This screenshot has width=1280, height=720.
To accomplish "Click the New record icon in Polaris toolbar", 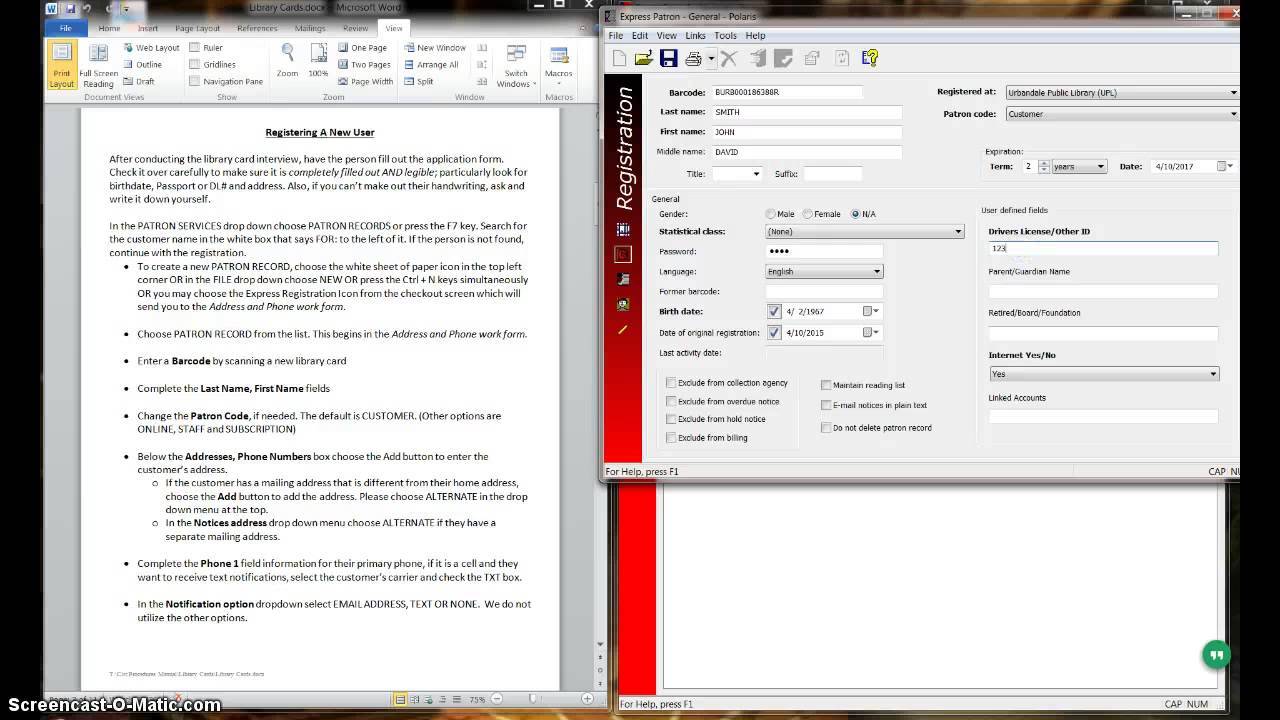I will pos(619,59).
